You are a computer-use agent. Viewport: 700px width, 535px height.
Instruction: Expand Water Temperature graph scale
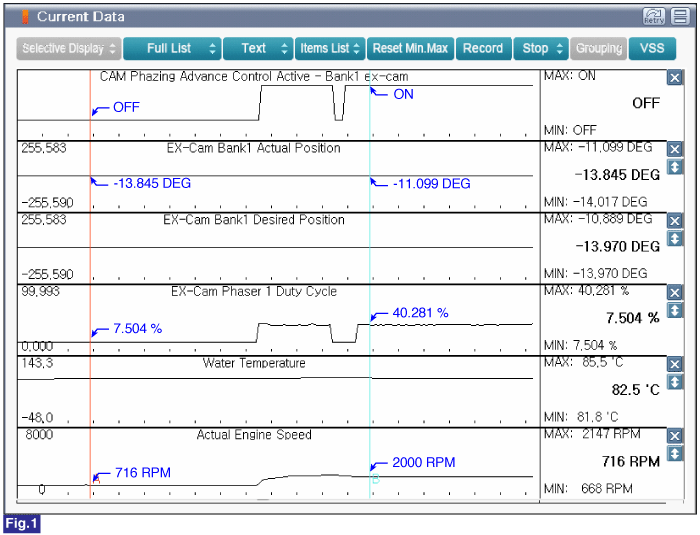point(674,382)
